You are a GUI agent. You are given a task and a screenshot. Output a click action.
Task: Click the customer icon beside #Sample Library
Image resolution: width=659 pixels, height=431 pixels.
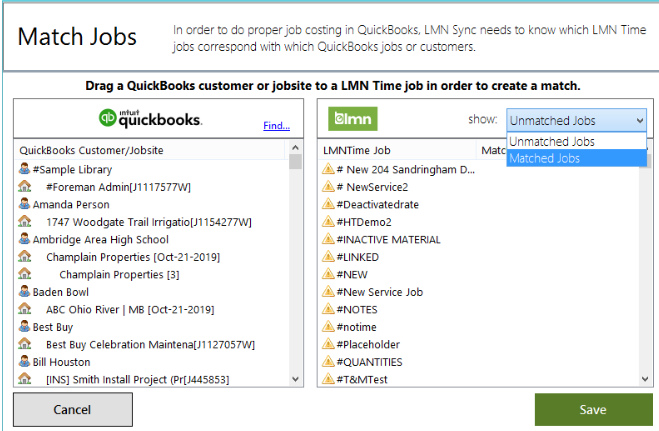24,168
